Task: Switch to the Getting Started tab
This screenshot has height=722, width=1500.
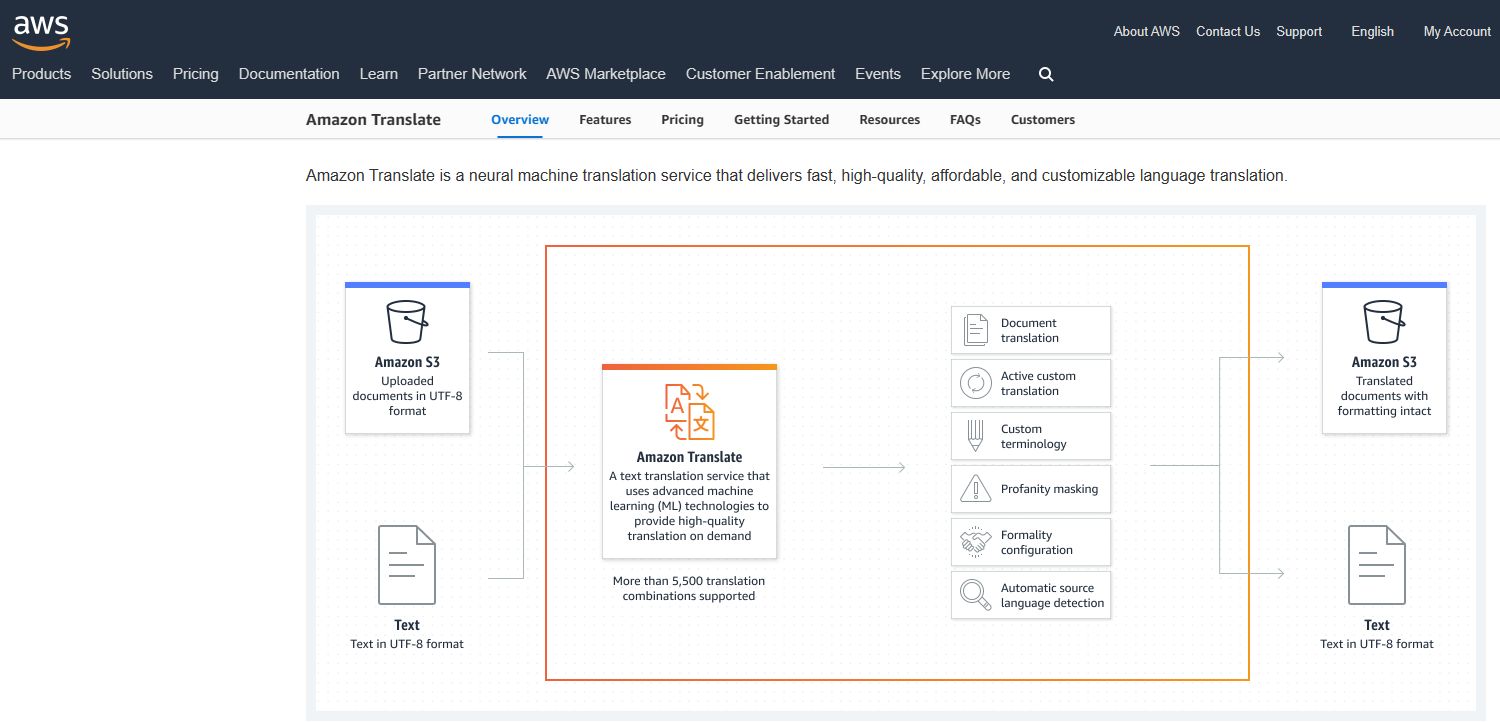Action: 781,119
